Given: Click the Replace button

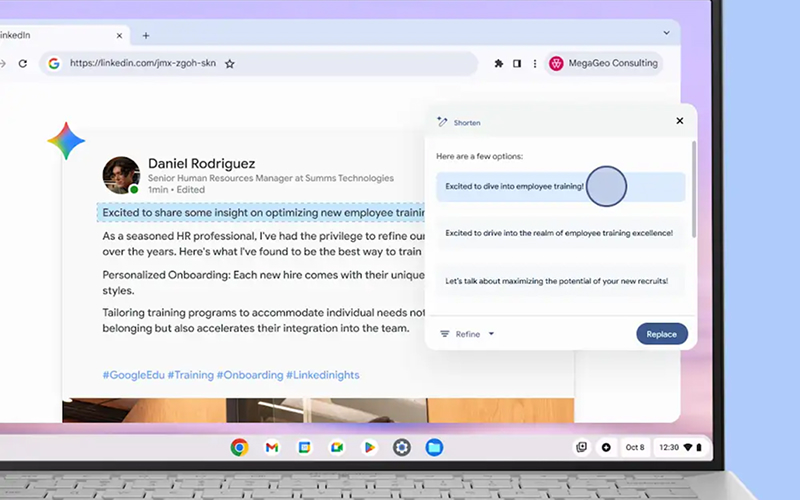Looking at the screenshot, I should coord(661,334).
